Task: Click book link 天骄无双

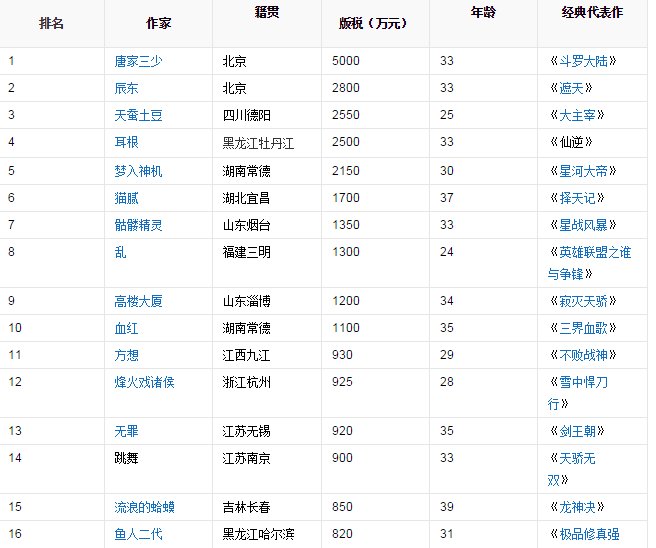Action: pyautogui.click(x=571, y=469)
